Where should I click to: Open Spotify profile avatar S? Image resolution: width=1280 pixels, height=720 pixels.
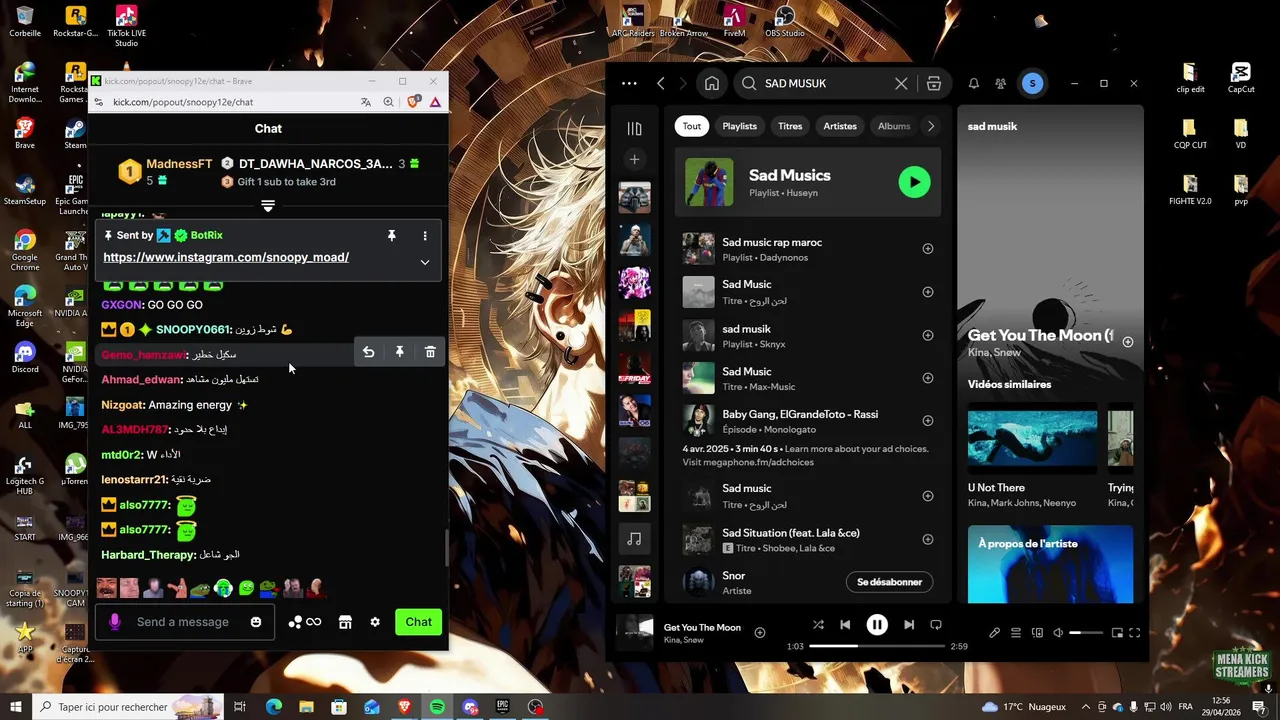[1032, 84]
